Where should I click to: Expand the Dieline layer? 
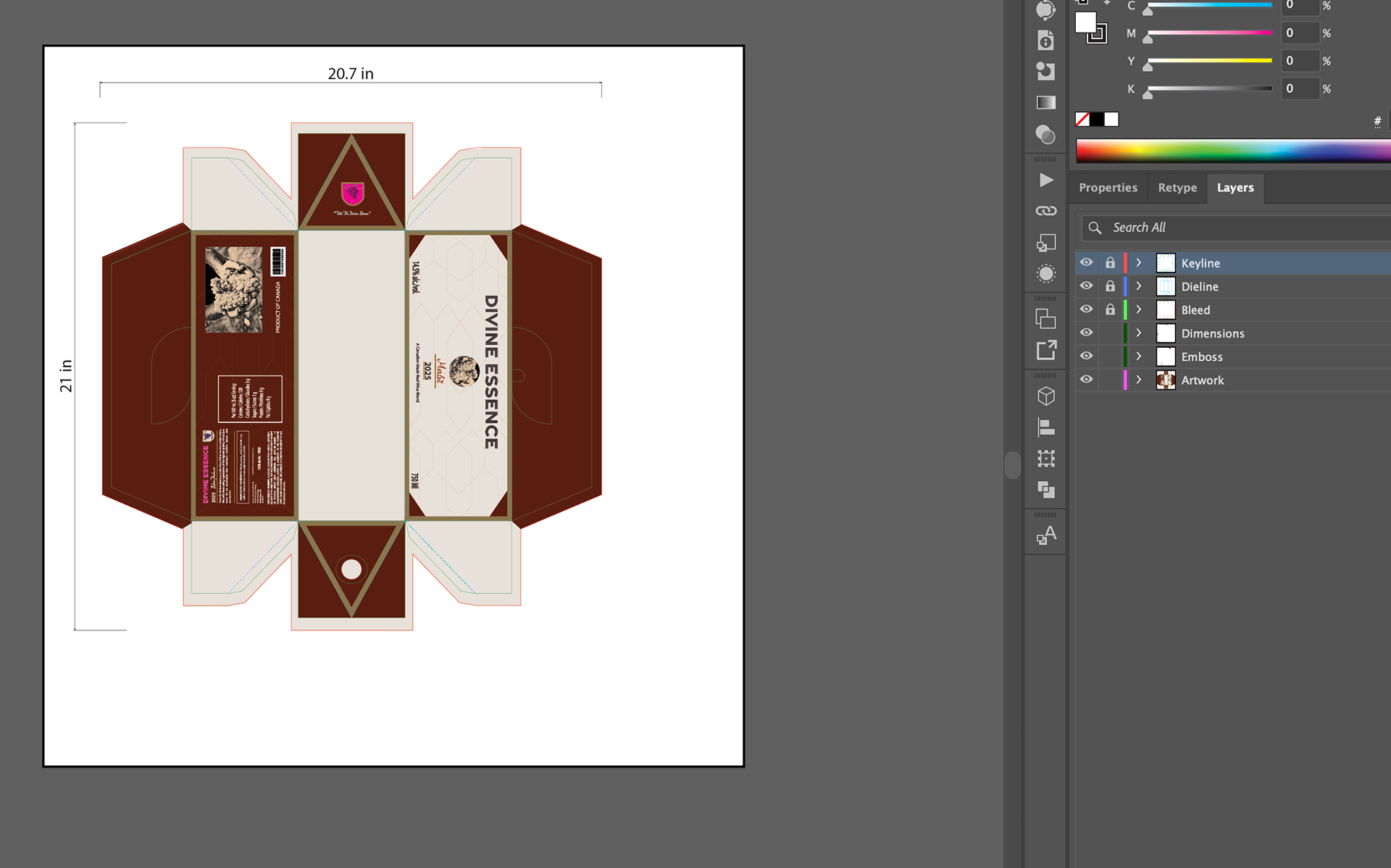pyautogui.click(x=1139, y=286)
